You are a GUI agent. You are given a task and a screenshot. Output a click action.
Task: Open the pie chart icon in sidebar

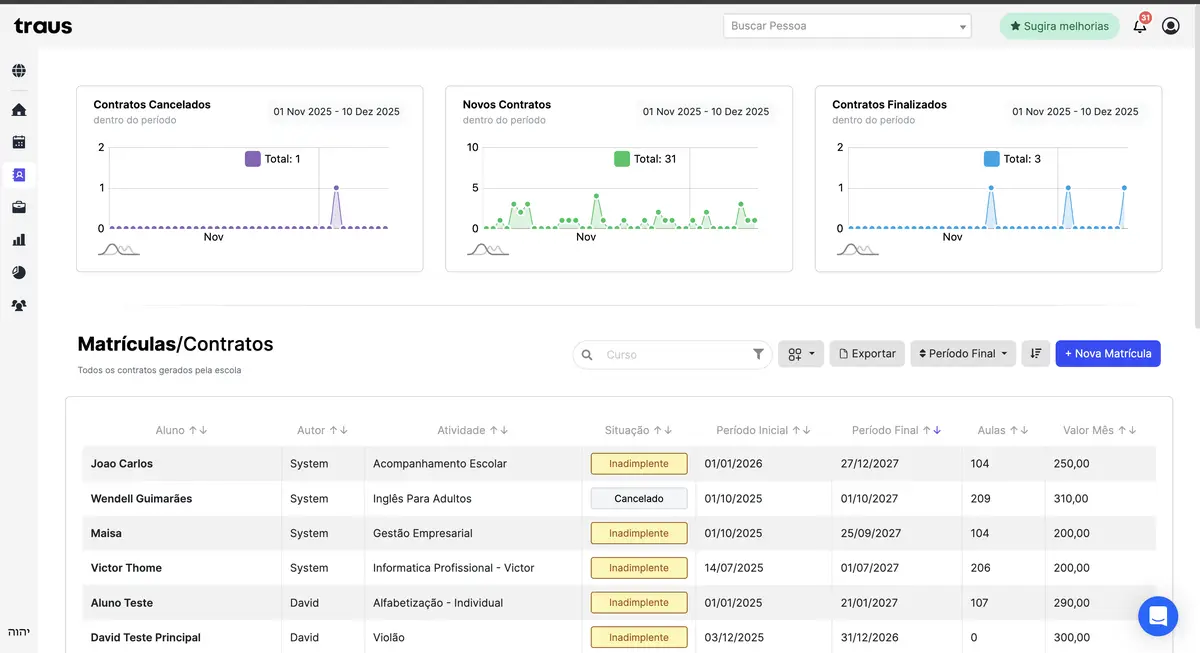coord(19,272)
